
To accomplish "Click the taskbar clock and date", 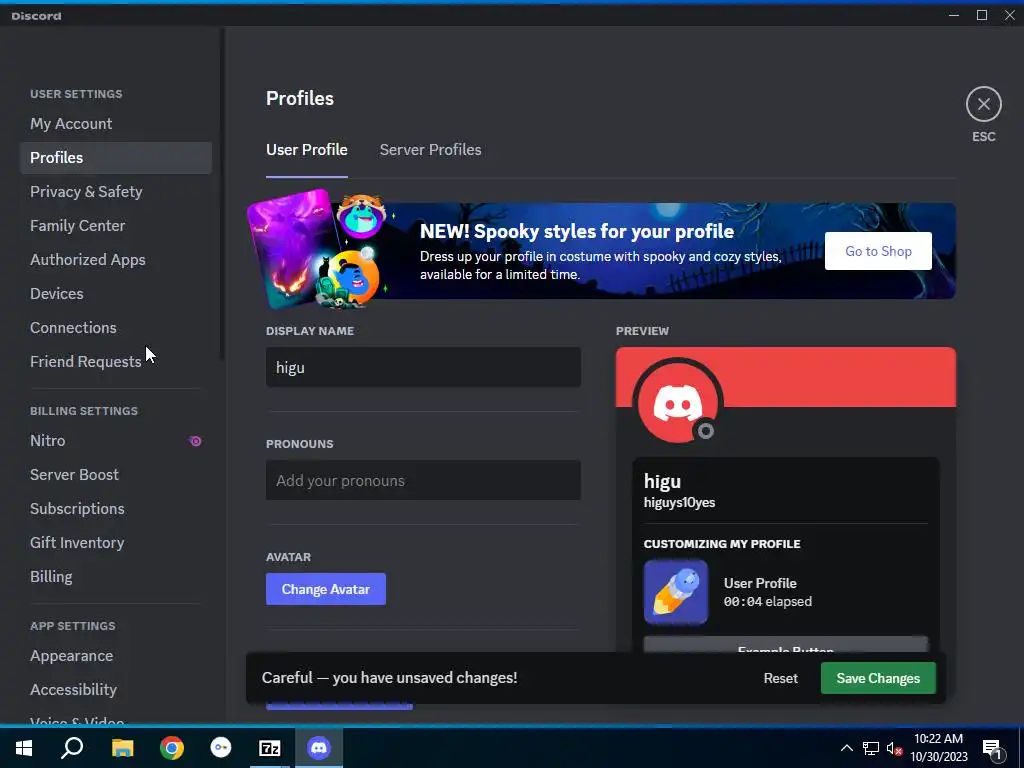I will (938, 748).
